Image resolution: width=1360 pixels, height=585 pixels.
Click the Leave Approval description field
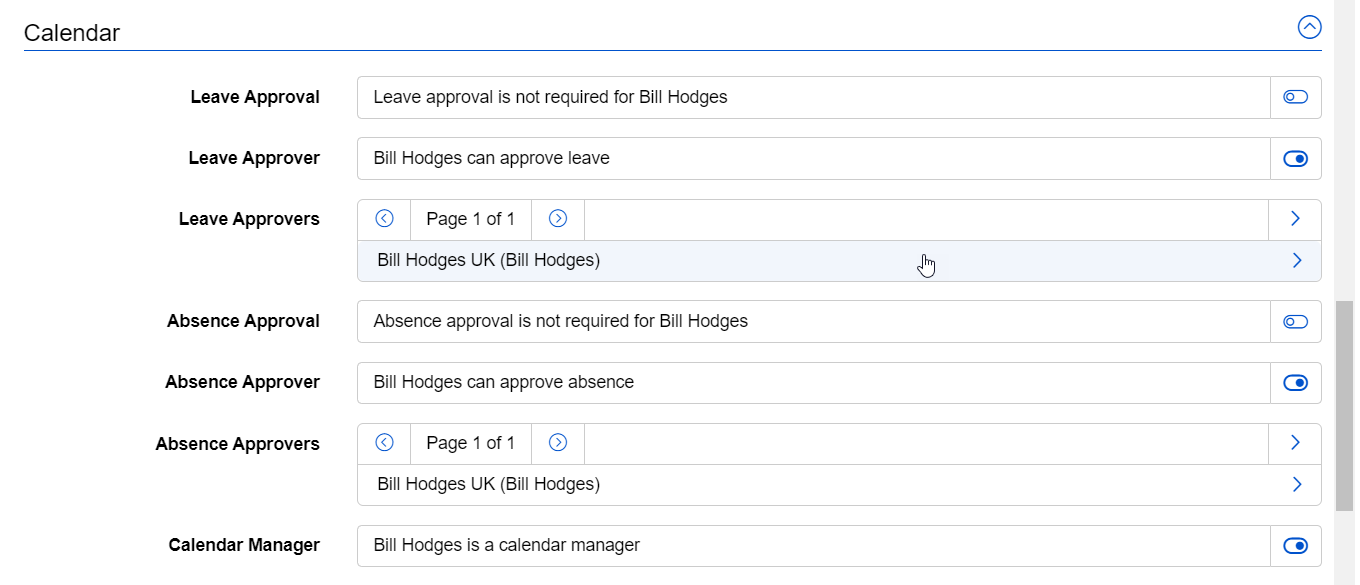point(814,97)
